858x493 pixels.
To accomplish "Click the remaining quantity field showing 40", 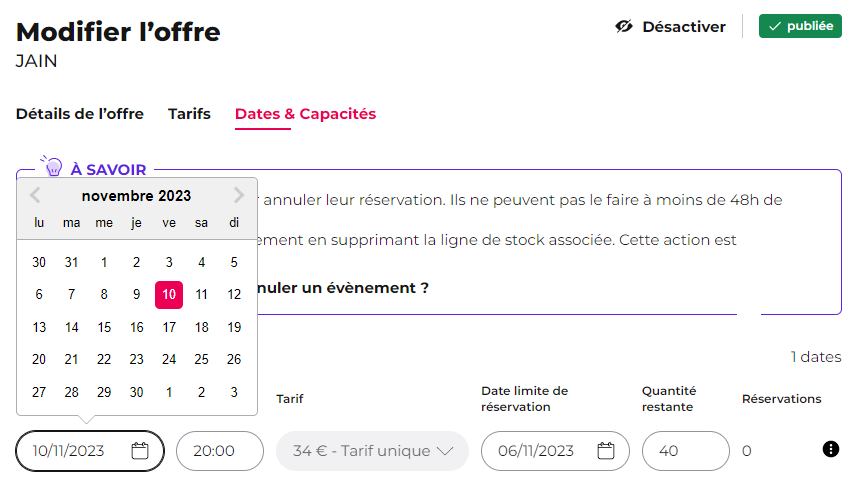I will click(686, 451).
